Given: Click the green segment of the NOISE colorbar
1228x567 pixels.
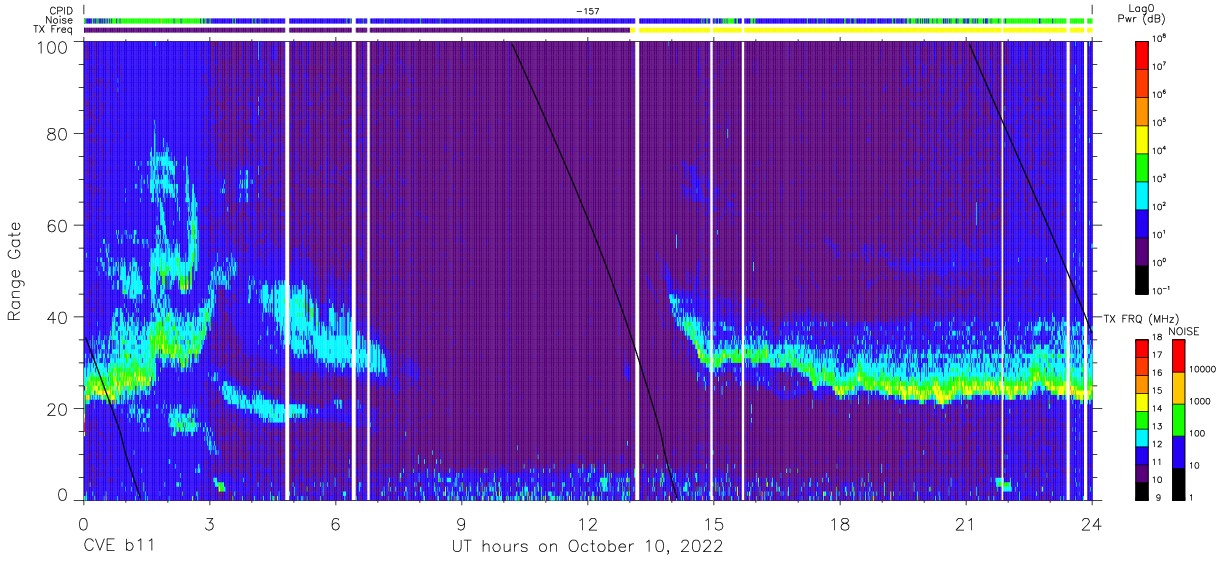Looking at the screenshot, I should coord(1178,420).
